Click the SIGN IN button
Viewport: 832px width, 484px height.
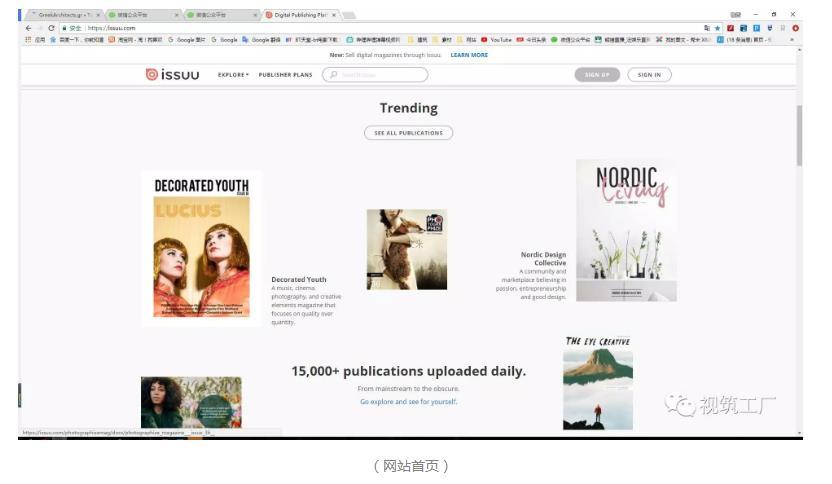(x=649, y=75)
